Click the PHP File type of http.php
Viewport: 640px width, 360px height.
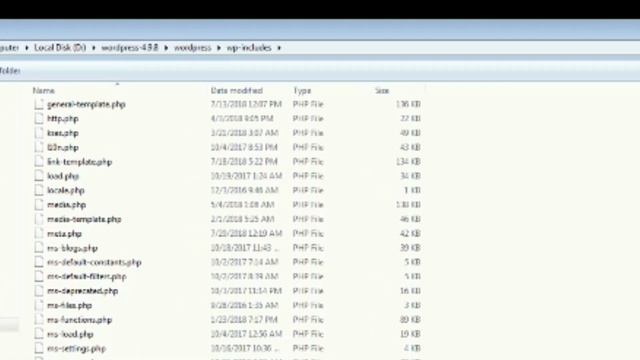pos(308,118)
